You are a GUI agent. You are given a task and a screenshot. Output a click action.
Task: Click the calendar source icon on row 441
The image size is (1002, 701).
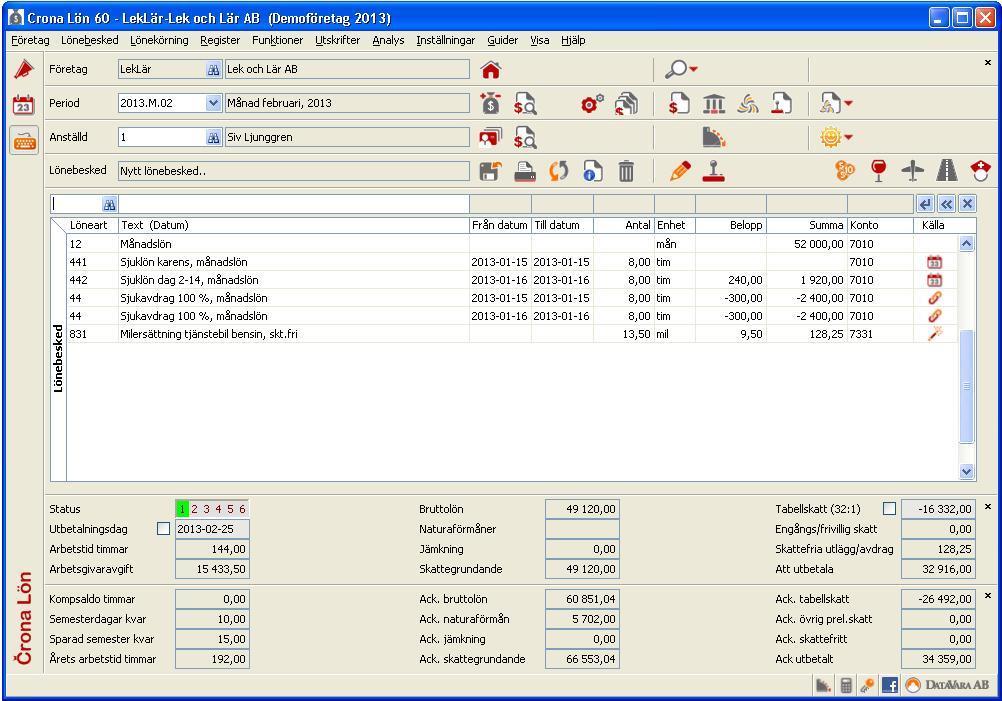(x=934, y=262)
